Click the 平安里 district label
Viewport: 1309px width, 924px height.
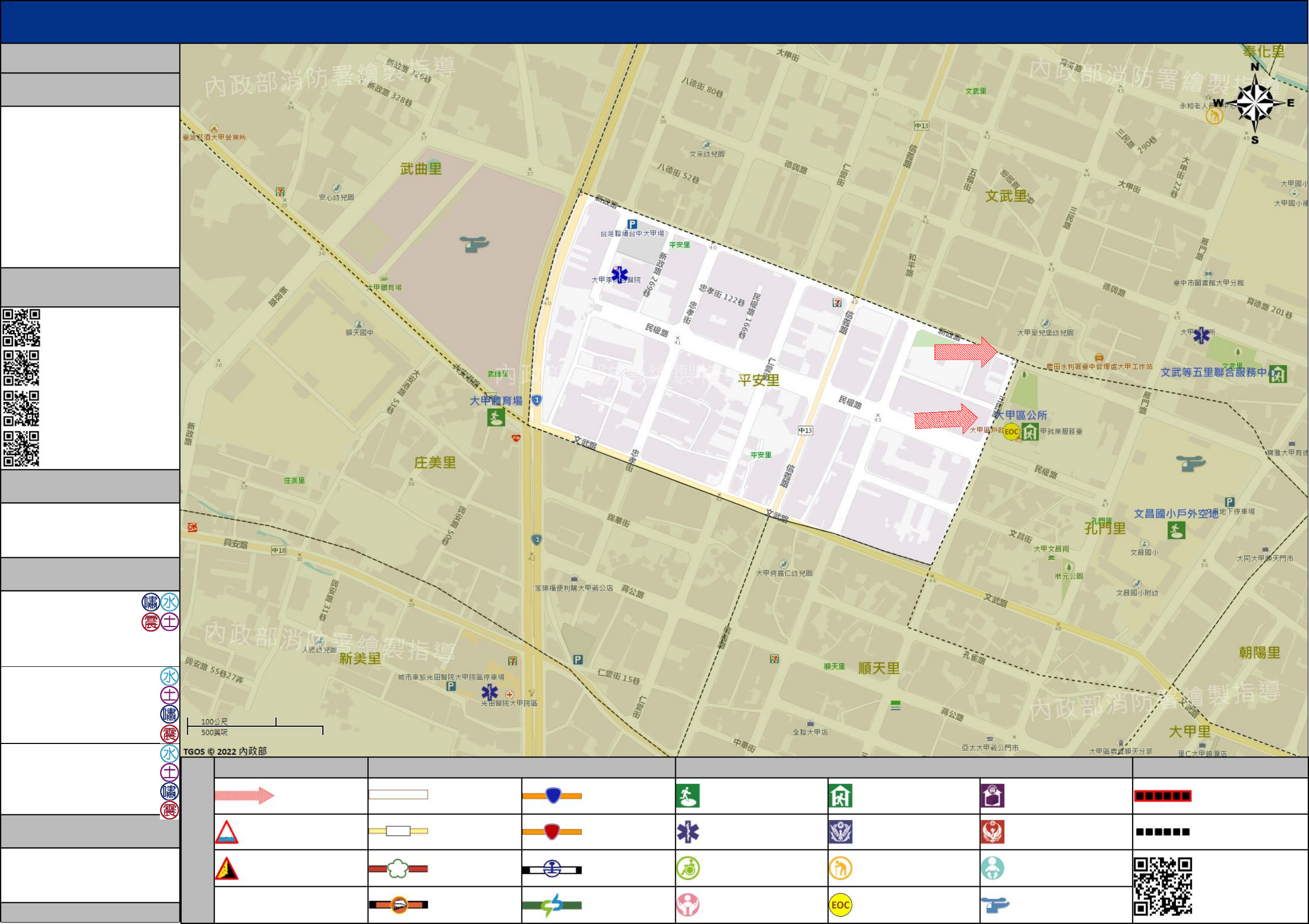pyautogui.click(x=758, y=380)
